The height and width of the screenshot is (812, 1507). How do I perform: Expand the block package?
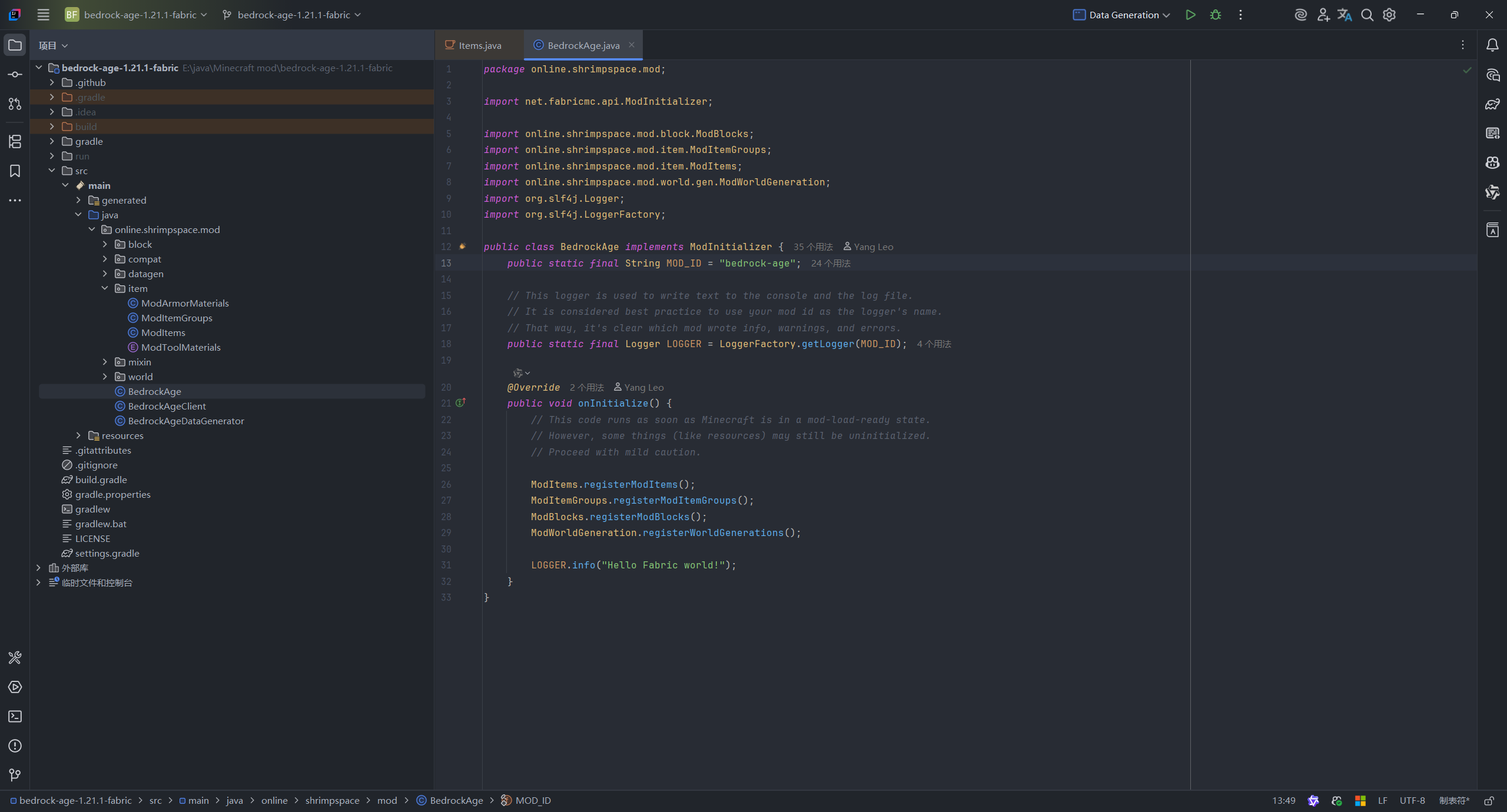[105, 244]
